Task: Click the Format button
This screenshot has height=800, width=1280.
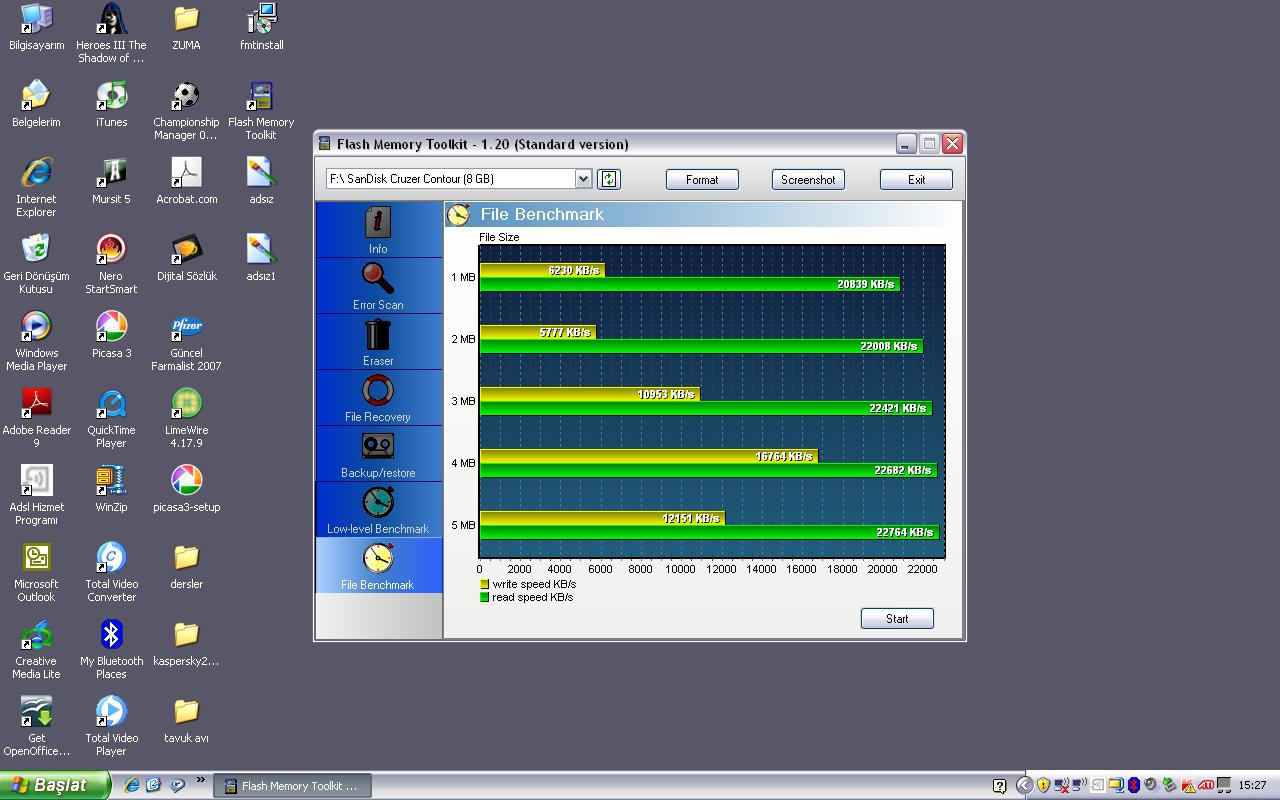Action: click(702, 180)
